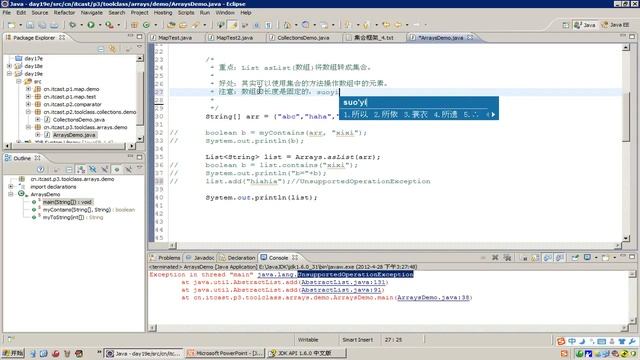Click Remove All Terminated Launches in Console
This screenshot has height=360, width=640.
(x=507, y=258)
